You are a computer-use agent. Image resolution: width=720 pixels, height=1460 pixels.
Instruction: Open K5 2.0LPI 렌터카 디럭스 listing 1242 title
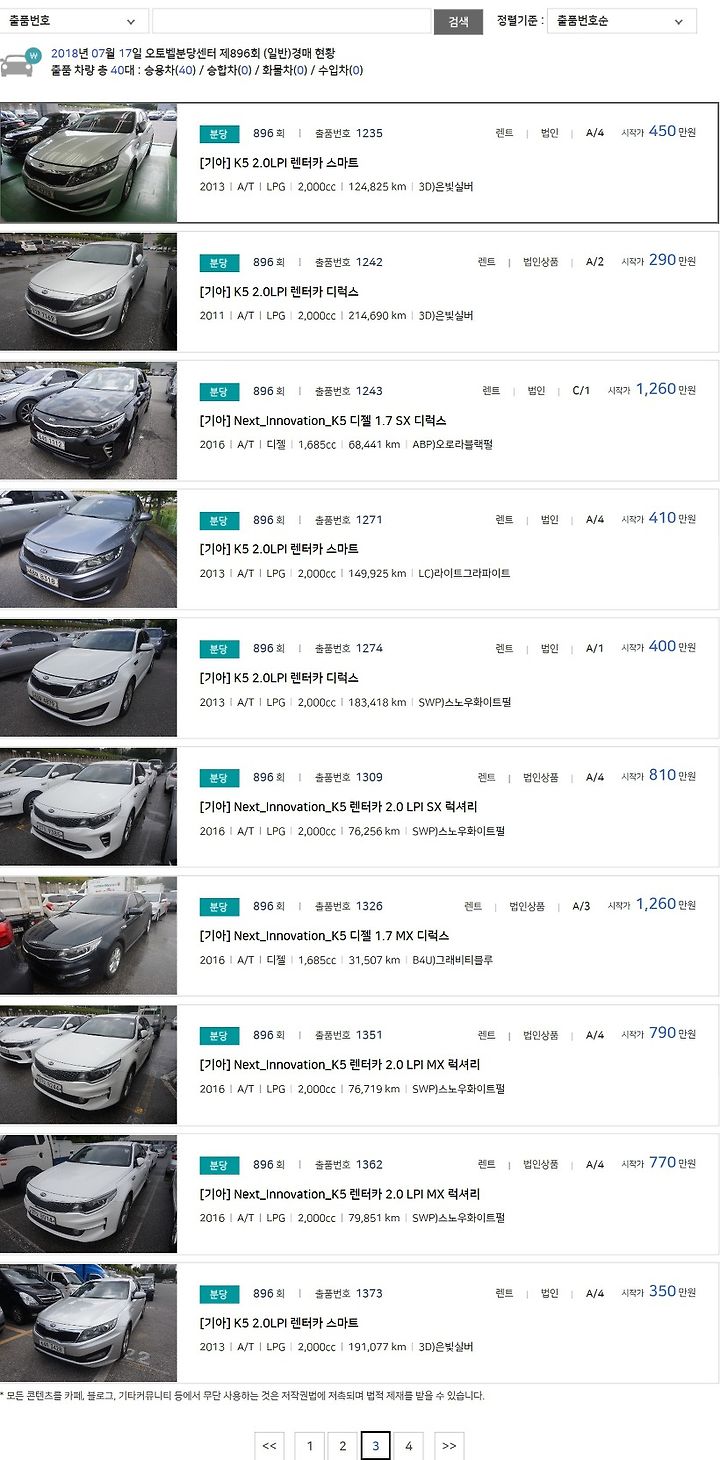(x=279, y=291)
